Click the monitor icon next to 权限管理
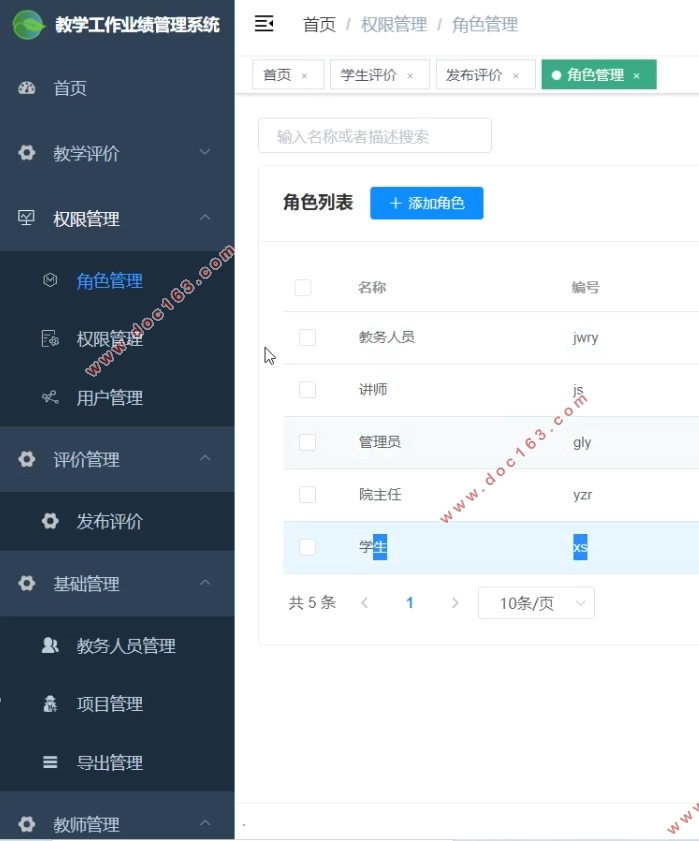 [x=26, y=218]
